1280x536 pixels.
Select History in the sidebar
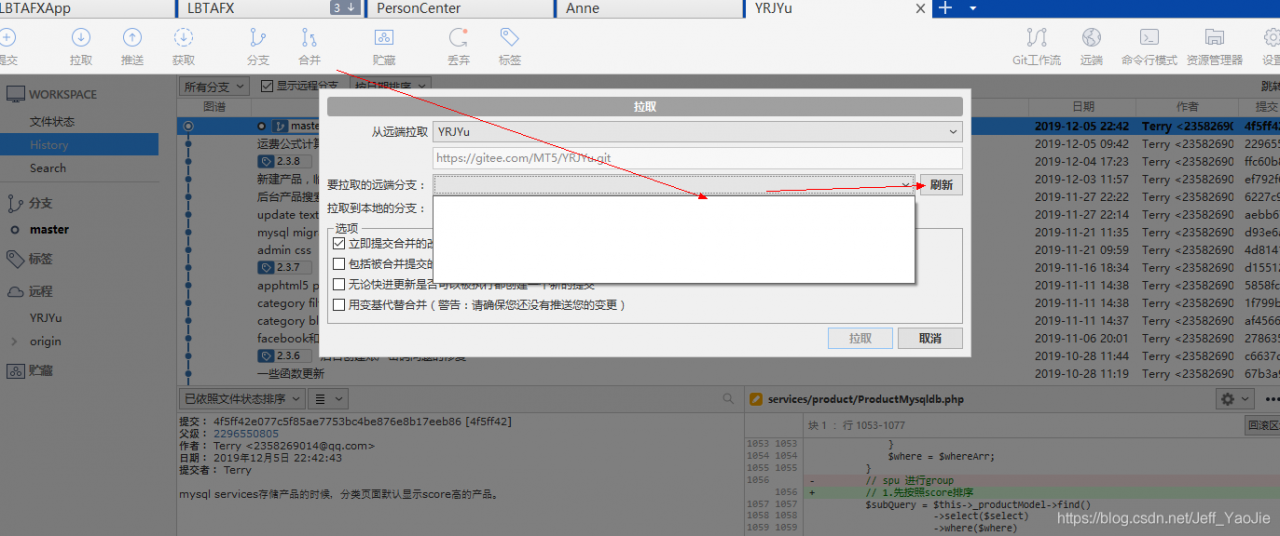coord(49,145)
